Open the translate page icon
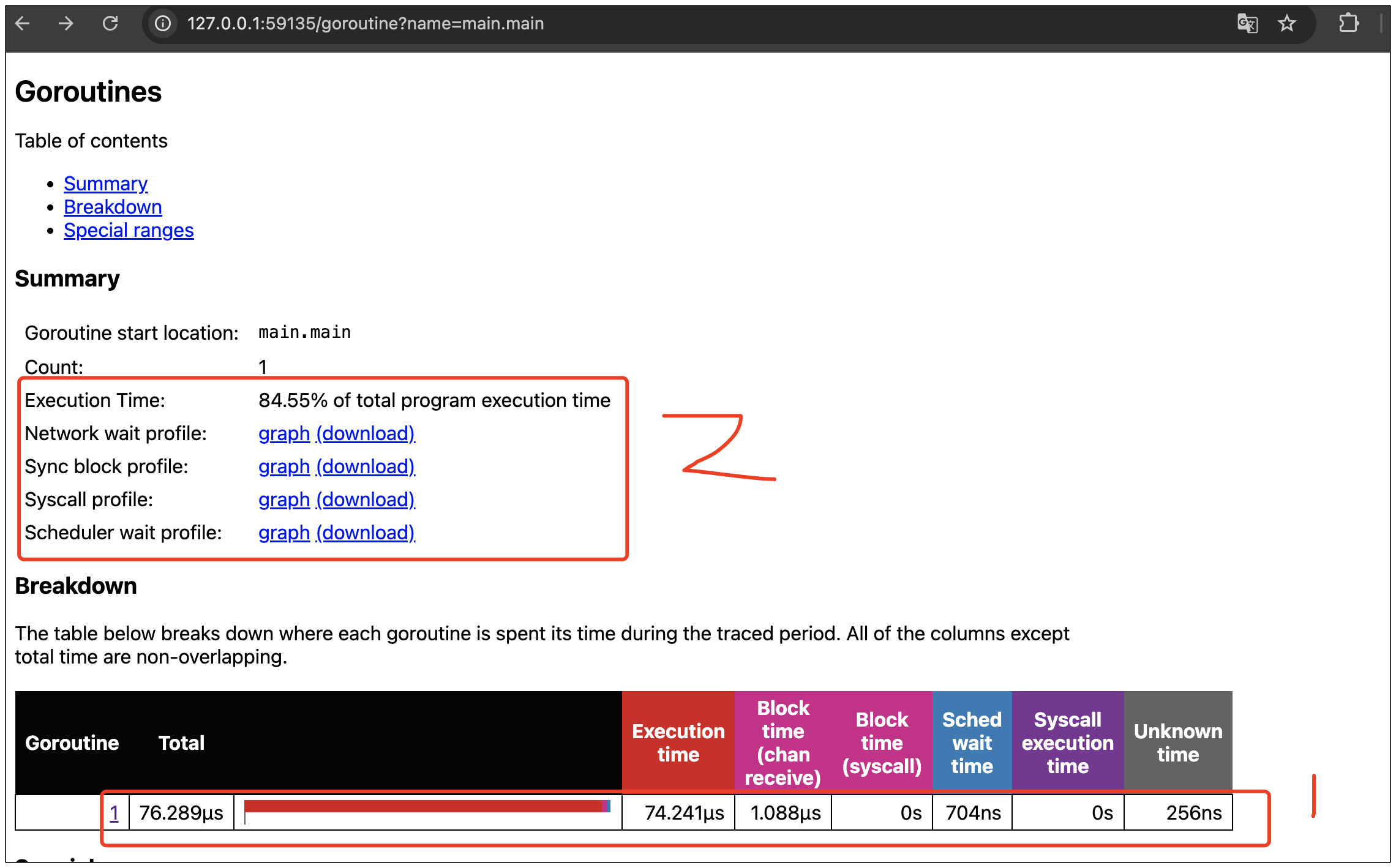The image size is (1396, 868). (1247, 23)
